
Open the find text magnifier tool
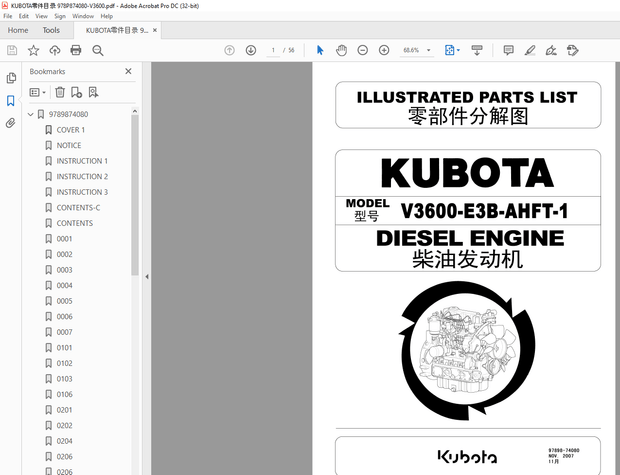pos(98,50)
